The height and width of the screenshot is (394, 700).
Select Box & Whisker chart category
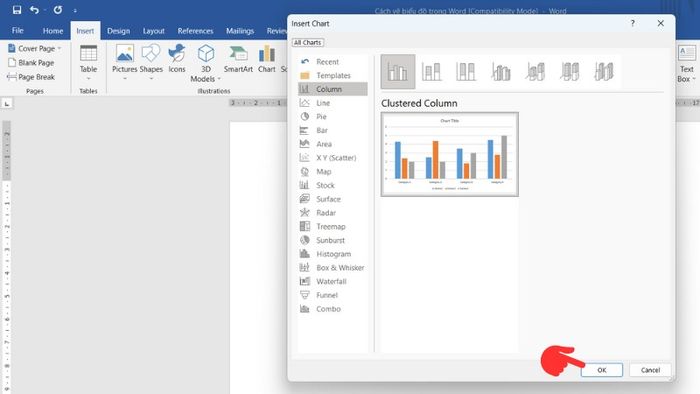tap(333, 268)
